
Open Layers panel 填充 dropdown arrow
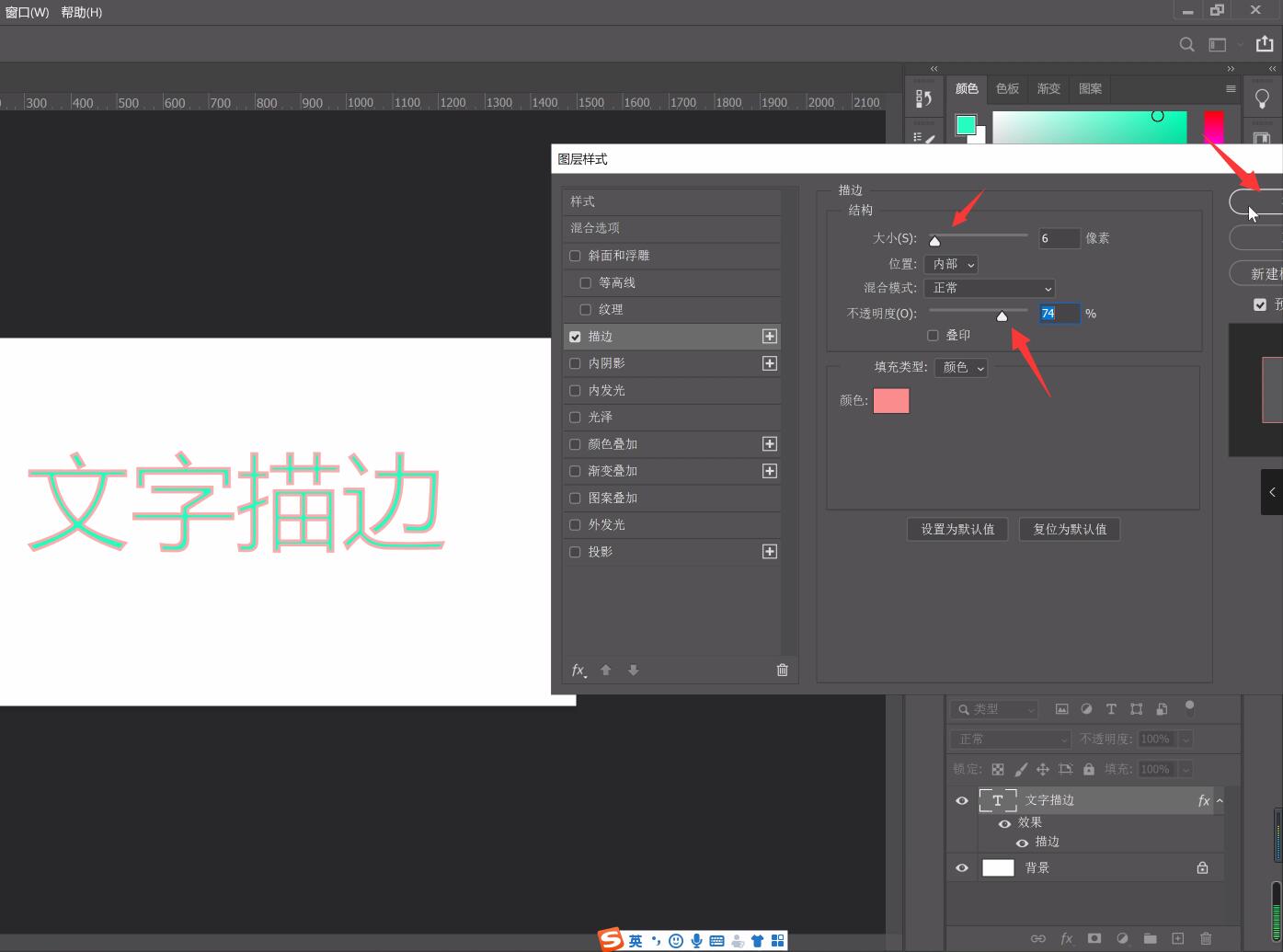point(1186,769)
